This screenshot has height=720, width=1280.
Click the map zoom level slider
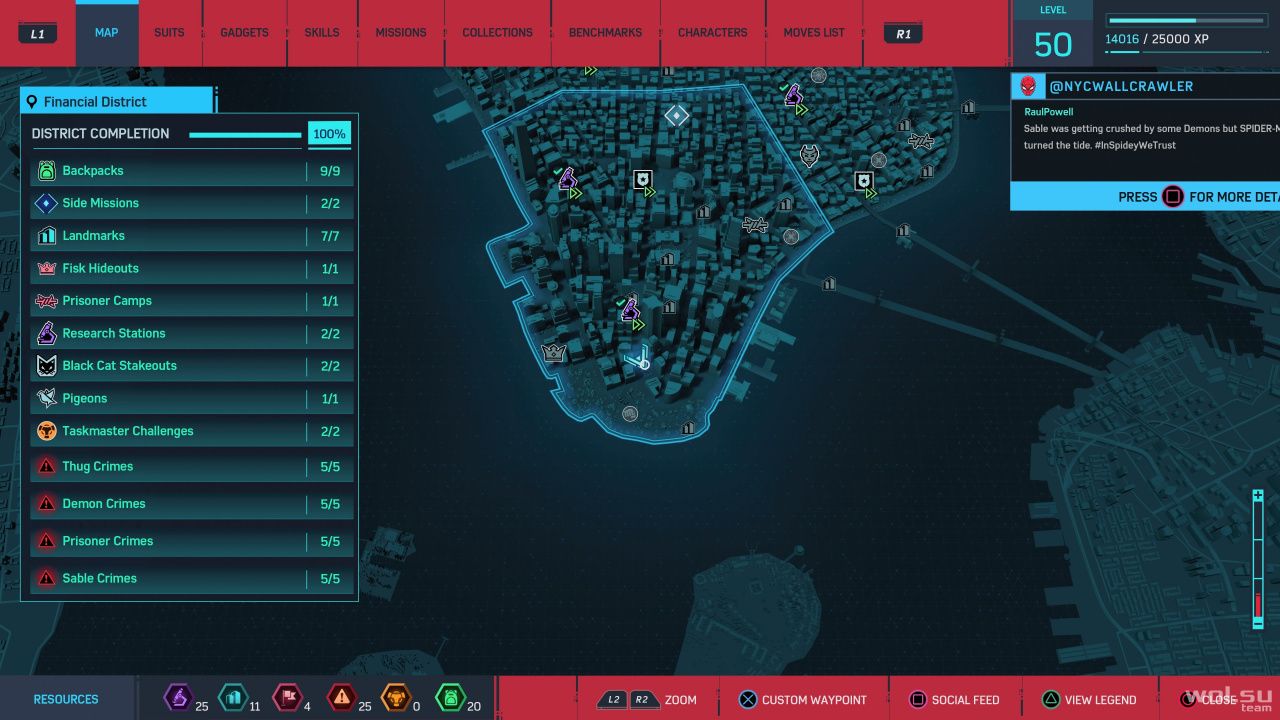tap(1258, 559)
